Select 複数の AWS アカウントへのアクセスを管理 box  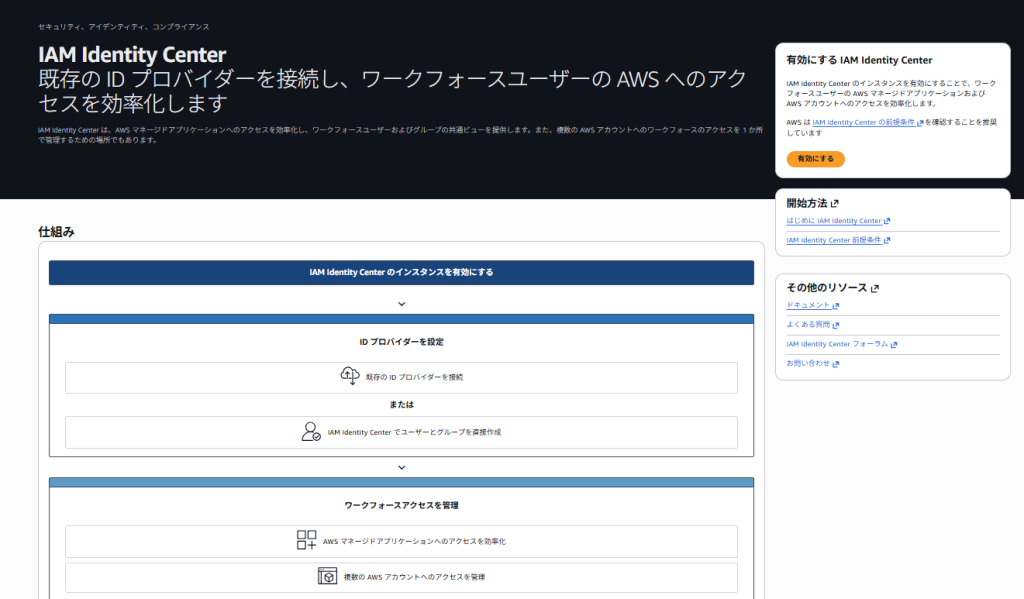[x=401, y=577]
